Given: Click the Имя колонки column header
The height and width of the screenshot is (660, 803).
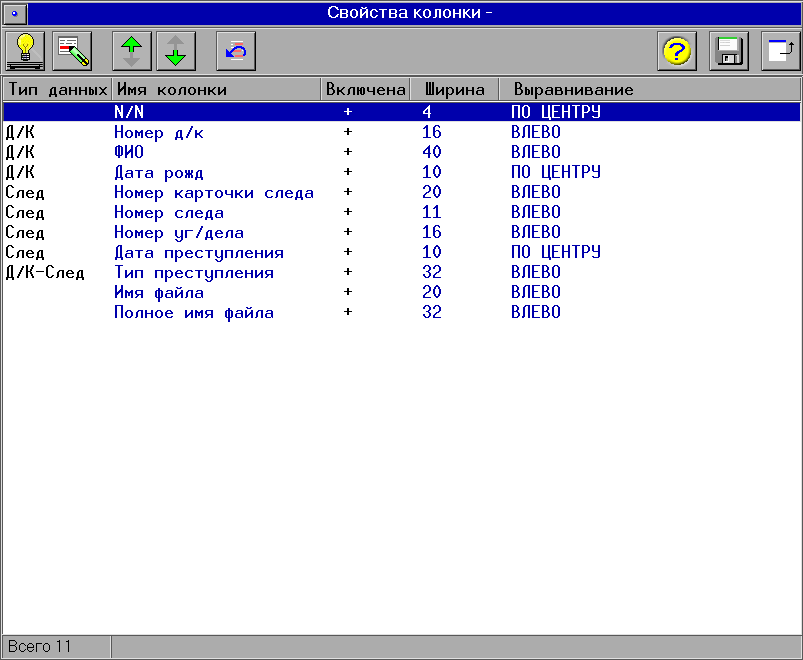Looking at the screenshot, I should click(217, 90).
